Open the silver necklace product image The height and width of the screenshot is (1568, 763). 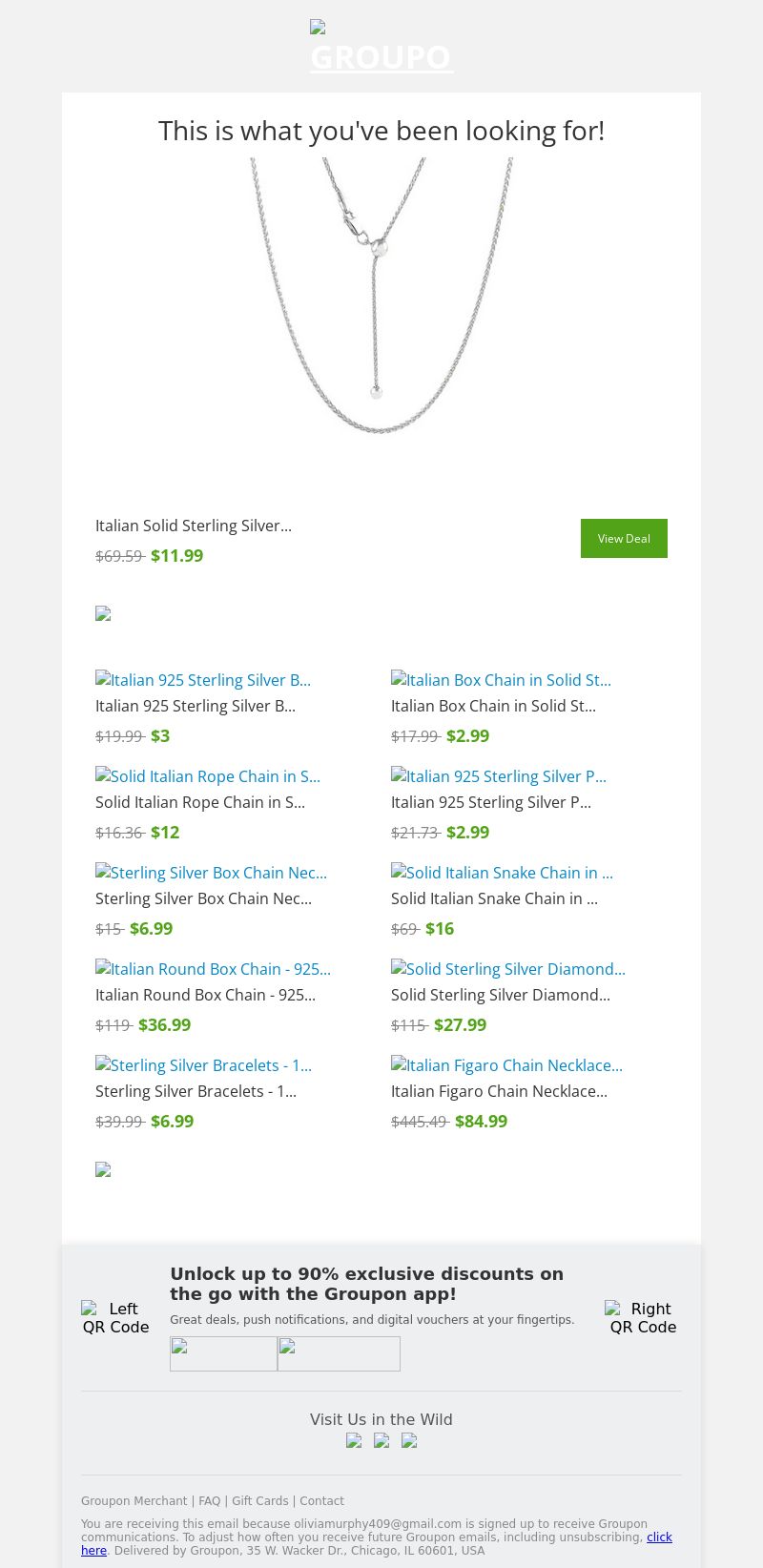(x=381, y=296)
